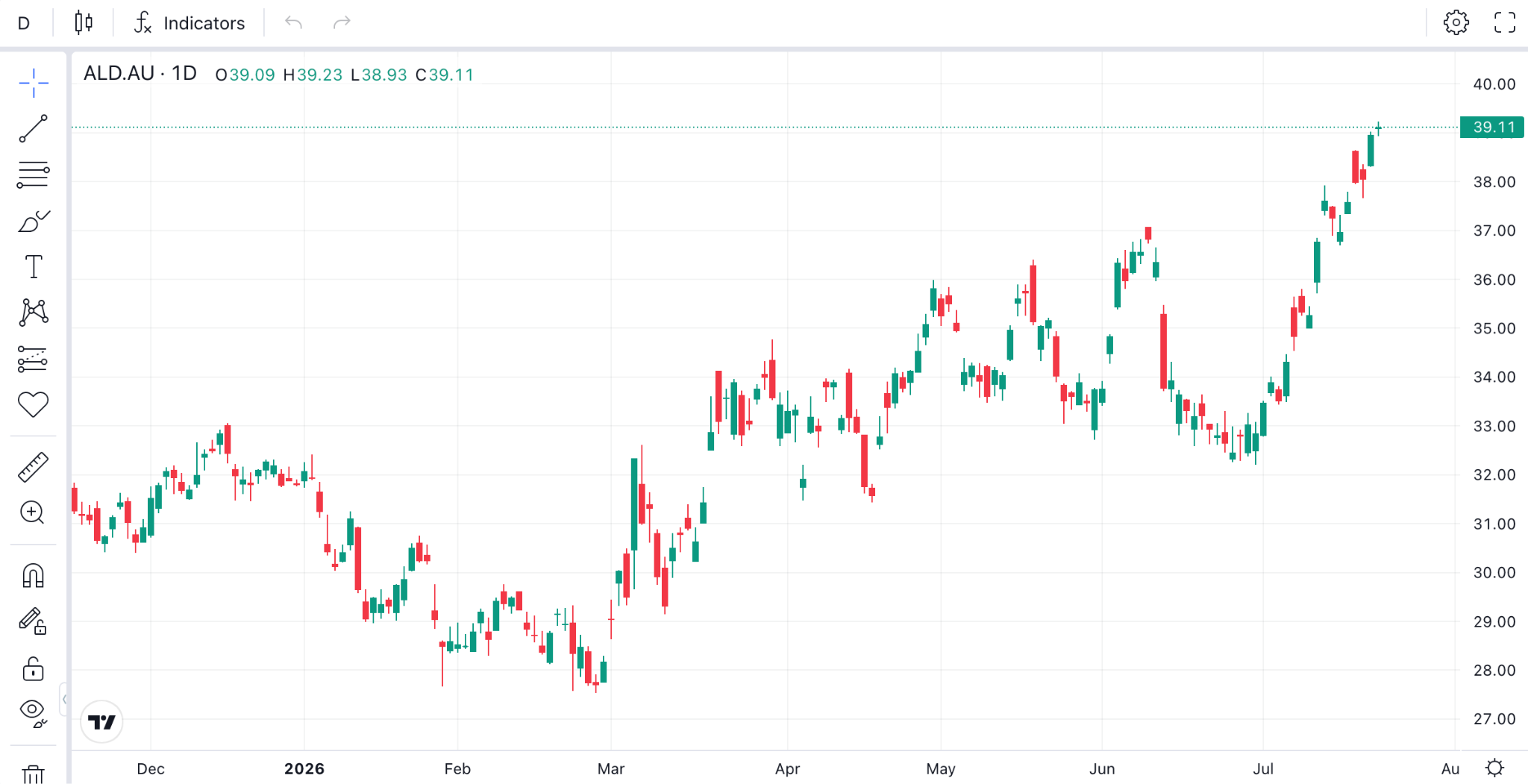Toggle stay in drawing mode
Viewport: 1528px width, 784px height.
pos(34,621)
